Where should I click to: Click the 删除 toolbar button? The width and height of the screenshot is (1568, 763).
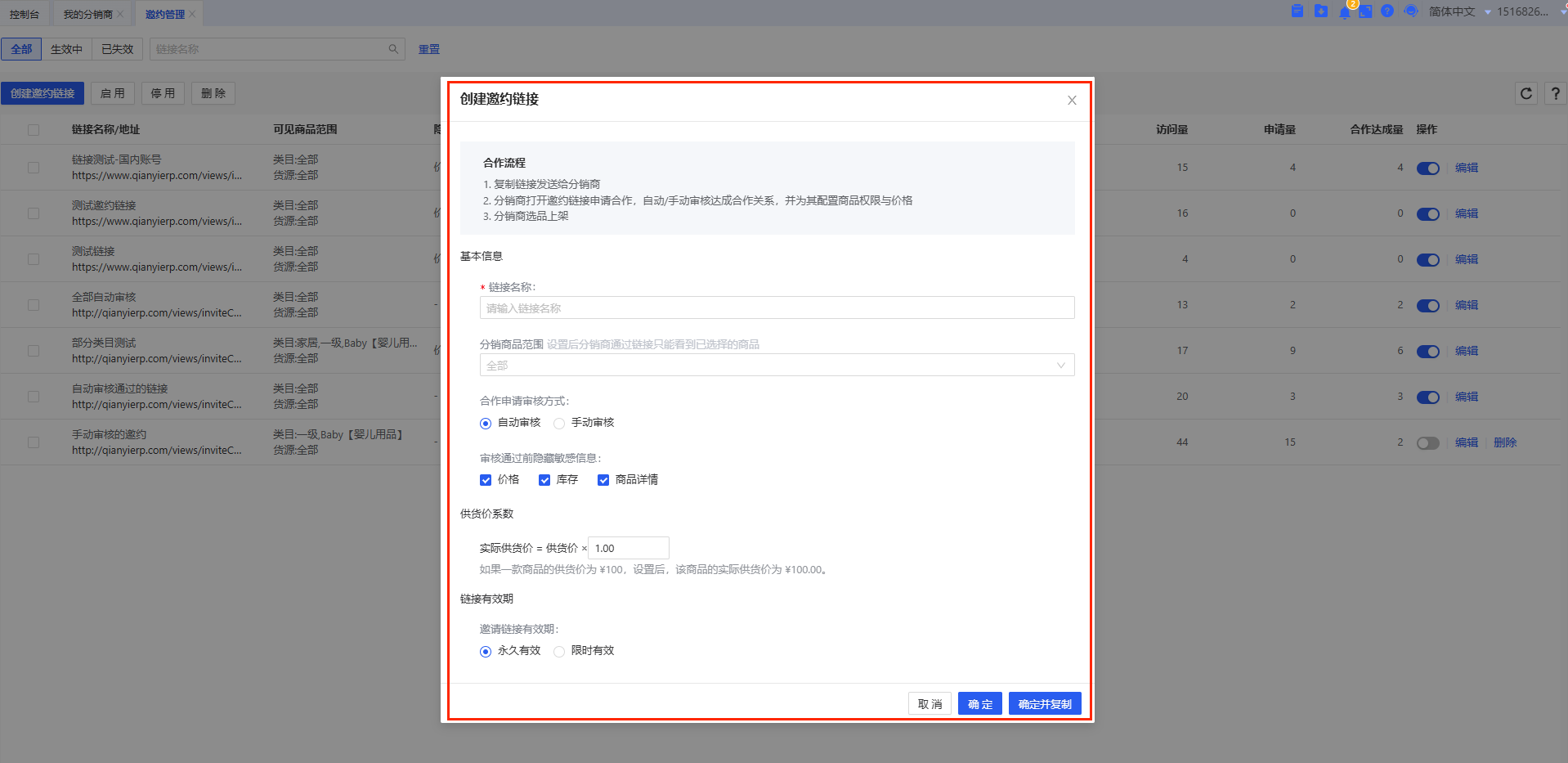213,93
